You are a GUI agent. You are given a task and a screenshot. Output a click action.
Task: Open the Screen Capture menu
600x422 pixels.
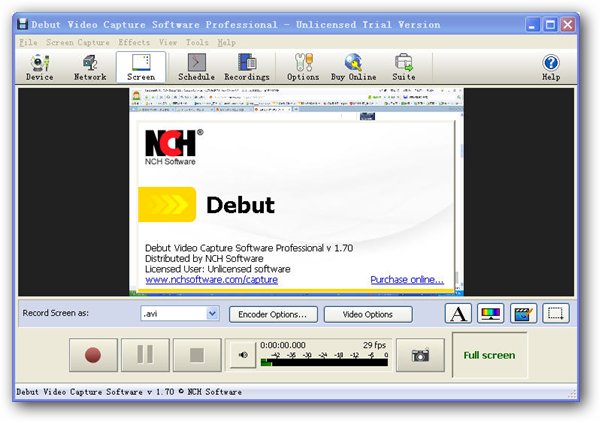pyautogui.click(x=78, y=42)
